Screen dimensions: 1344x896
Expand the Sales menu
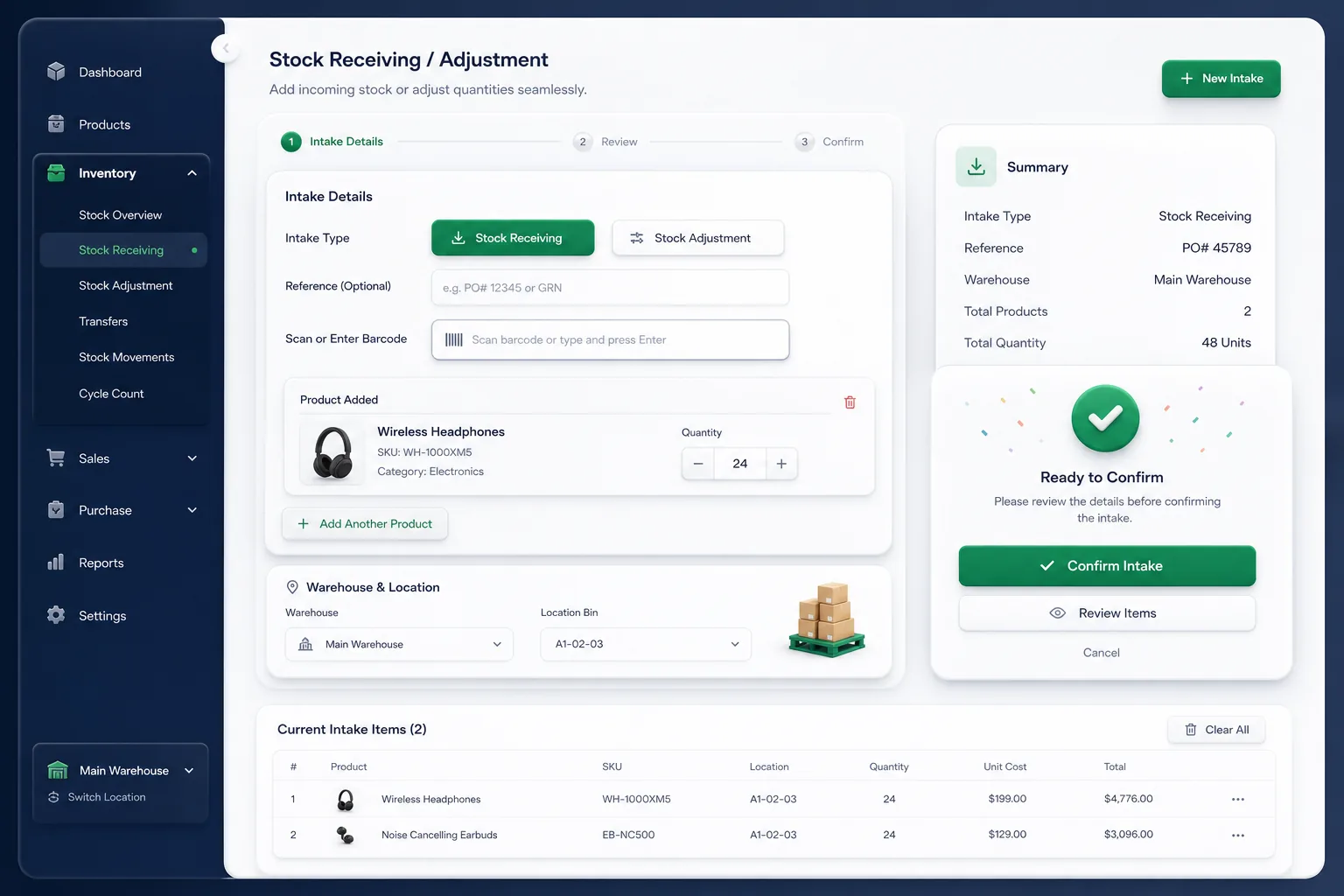tap(192, 458)
